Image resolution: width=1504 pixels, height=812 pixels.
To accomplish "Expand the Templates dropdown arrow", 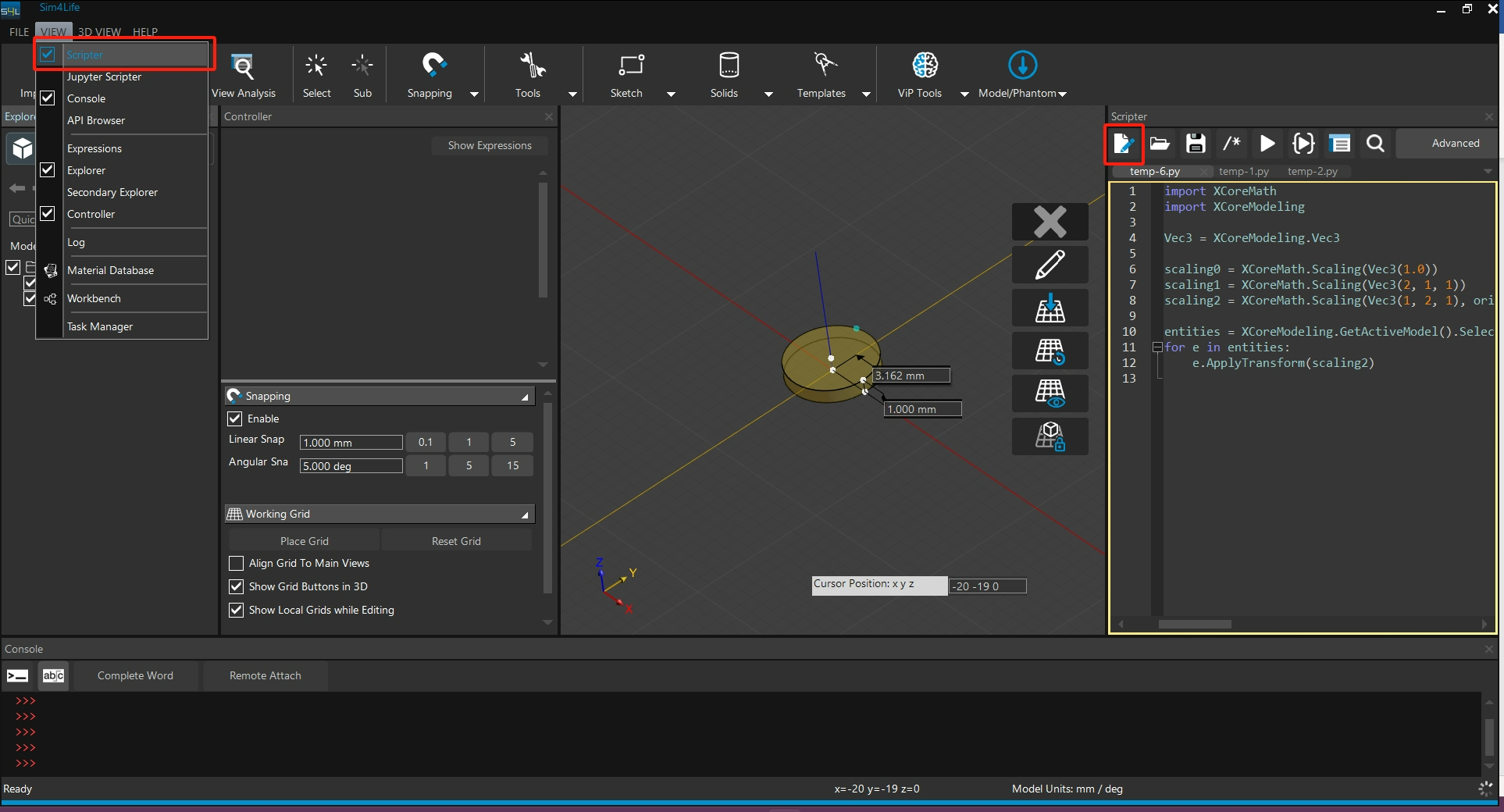I will [x=866, y=94].
